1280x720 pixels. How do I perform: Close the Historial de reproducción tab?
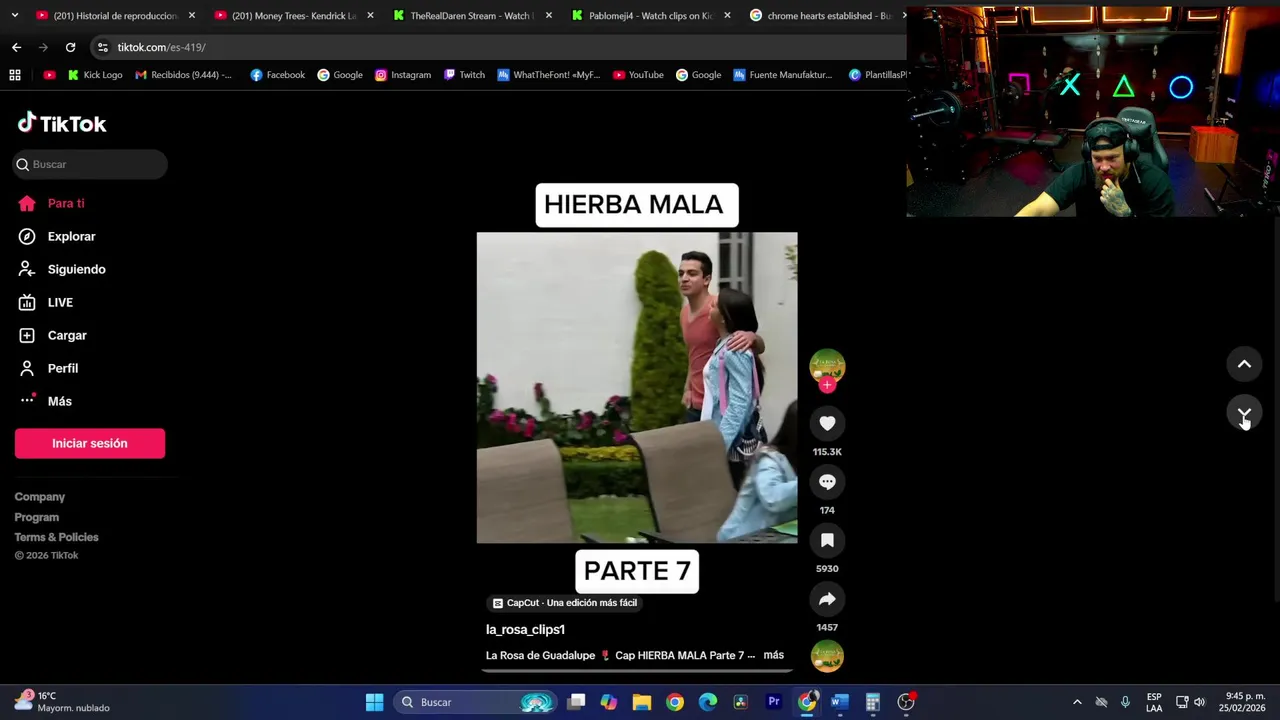192,16
